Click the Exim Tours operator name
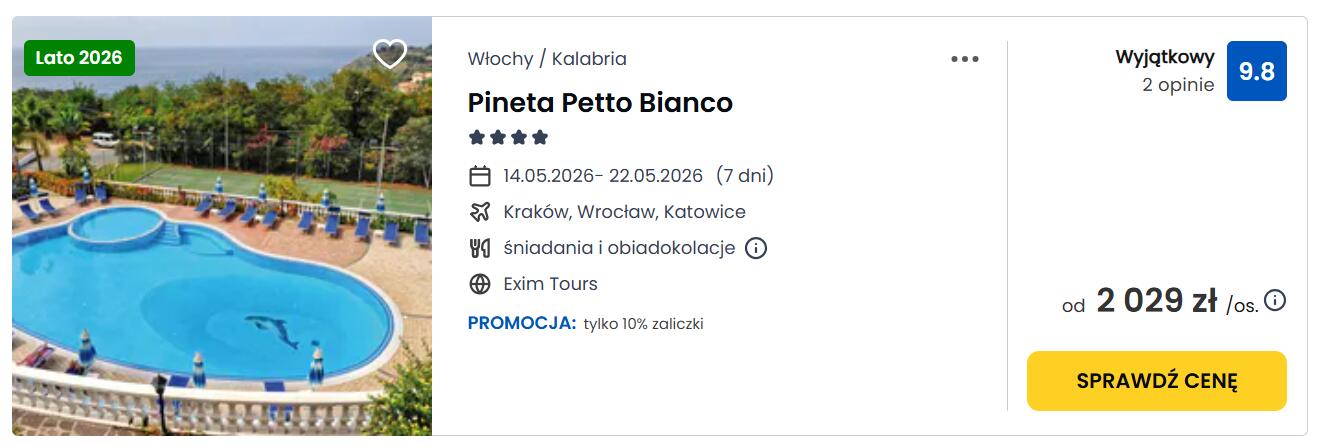This screenshot has height=446, width=1319. (550, 284)
